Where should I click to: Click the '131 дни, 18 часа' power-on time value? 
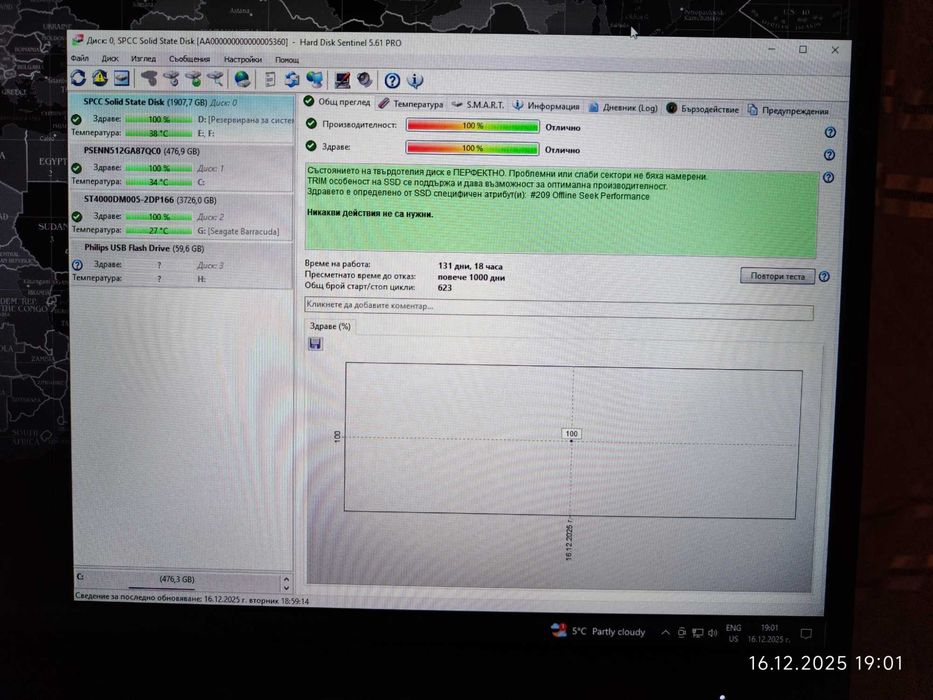470,266
